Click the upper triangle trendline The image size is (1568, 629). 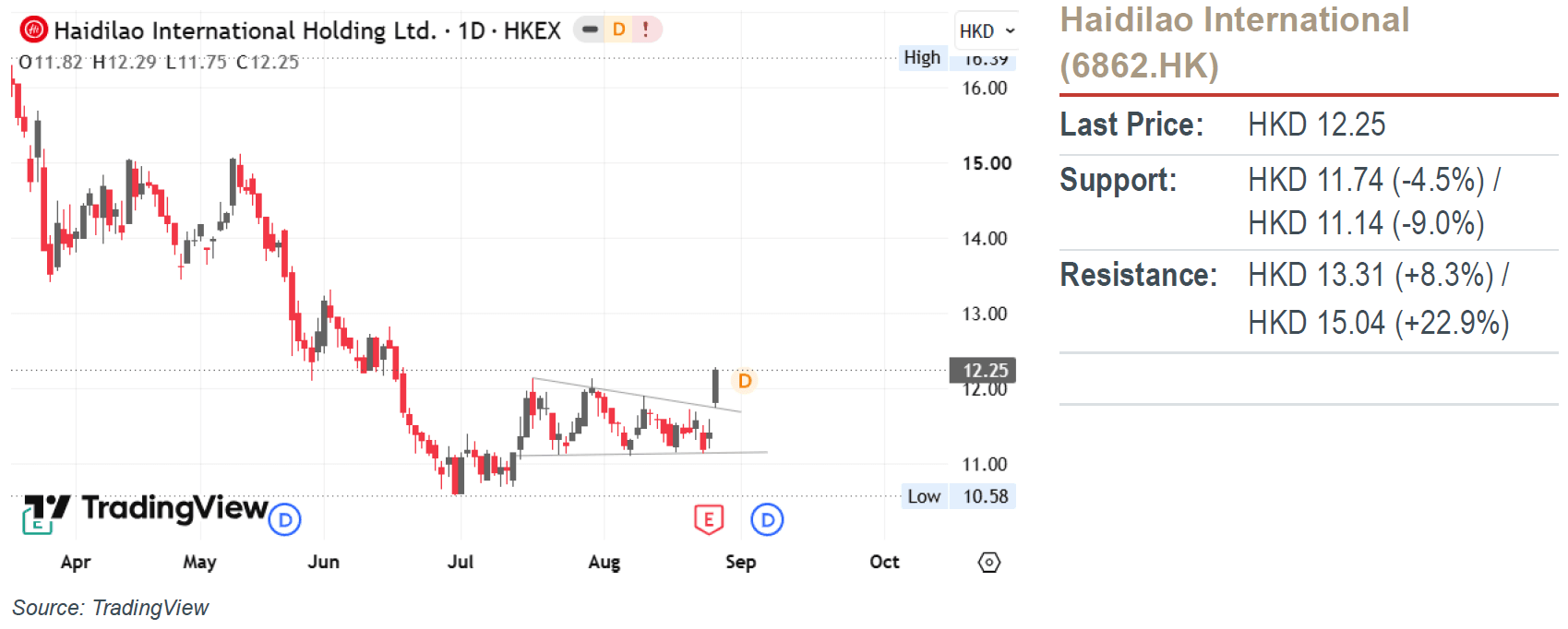point(637,395)
